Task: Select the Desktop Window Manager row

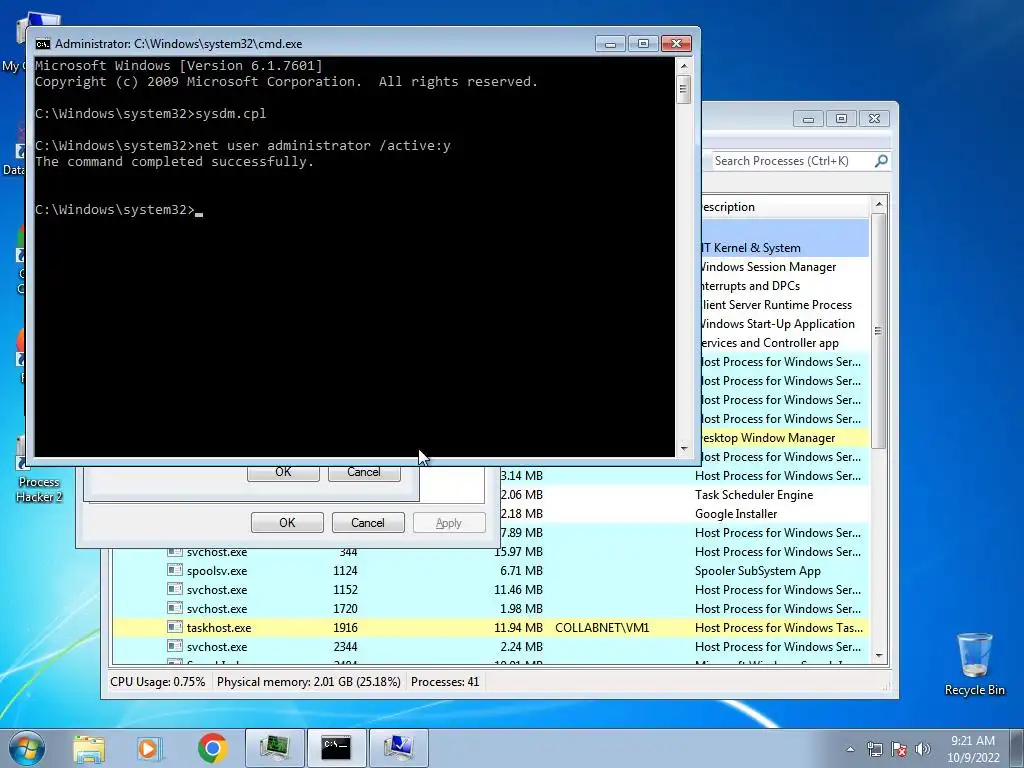Action: click(x=784, y=438)
